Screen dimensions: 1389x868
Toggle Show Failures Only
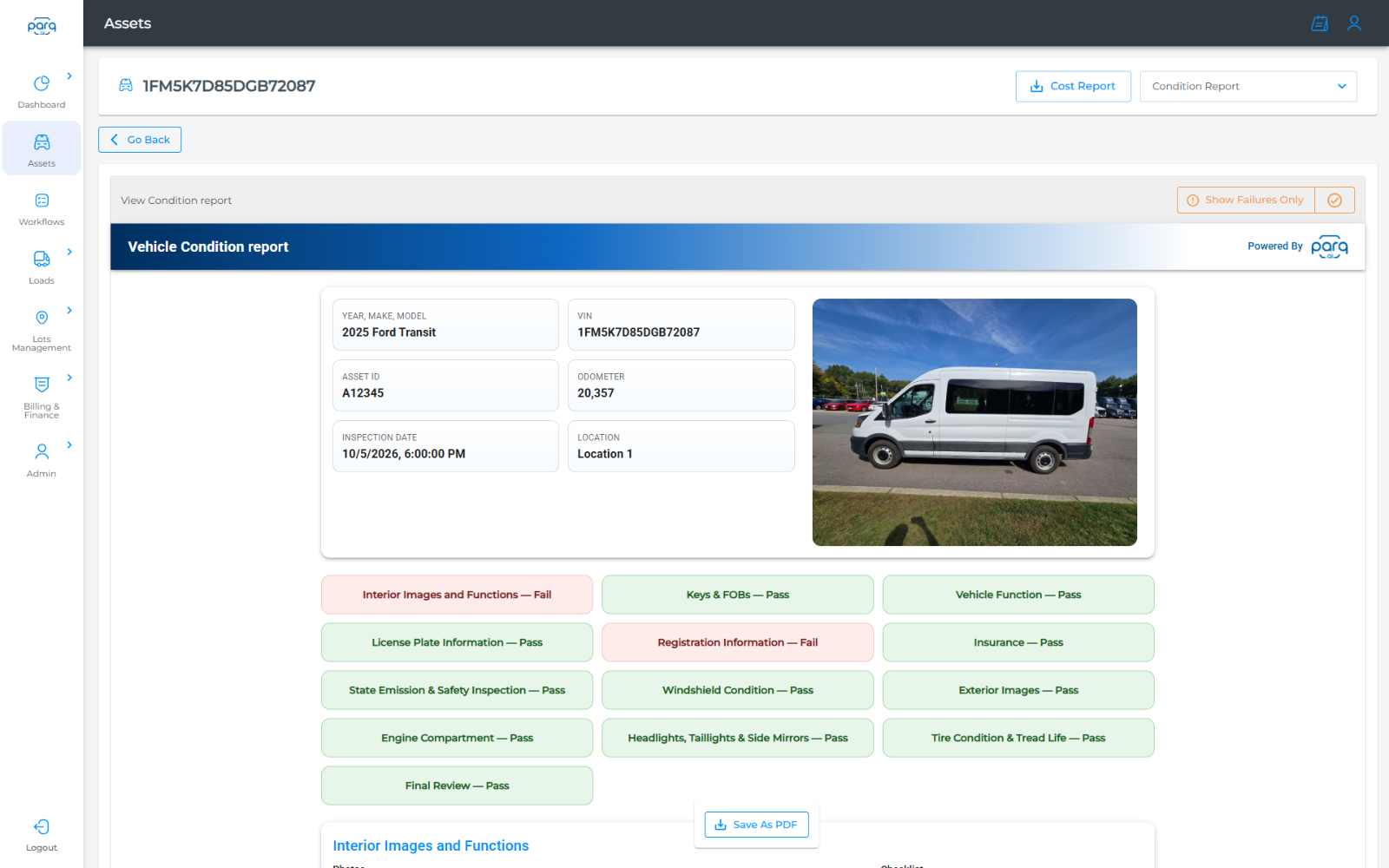pos(1246,201)
